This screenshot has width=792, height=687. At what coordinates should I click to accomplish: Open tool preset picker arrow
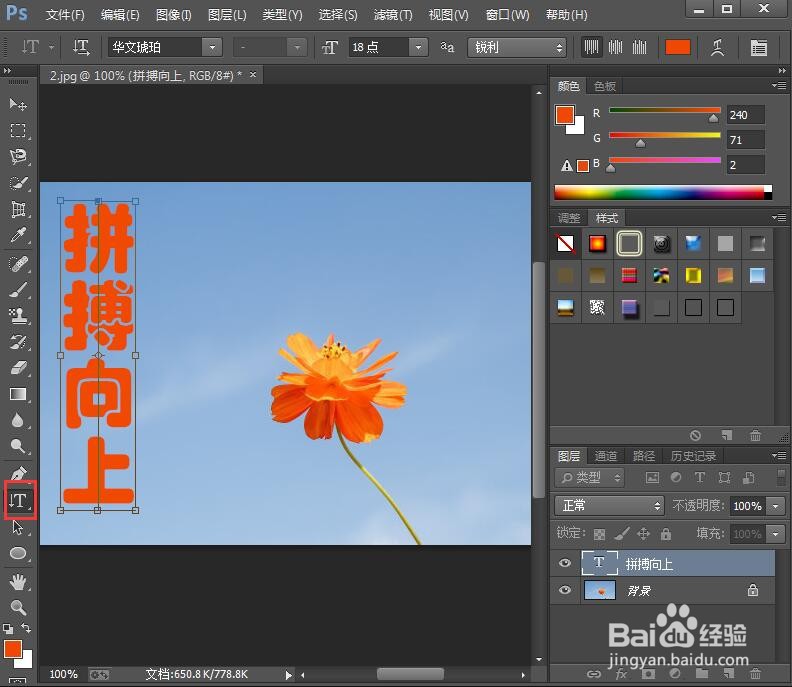[x=52, y=47]
